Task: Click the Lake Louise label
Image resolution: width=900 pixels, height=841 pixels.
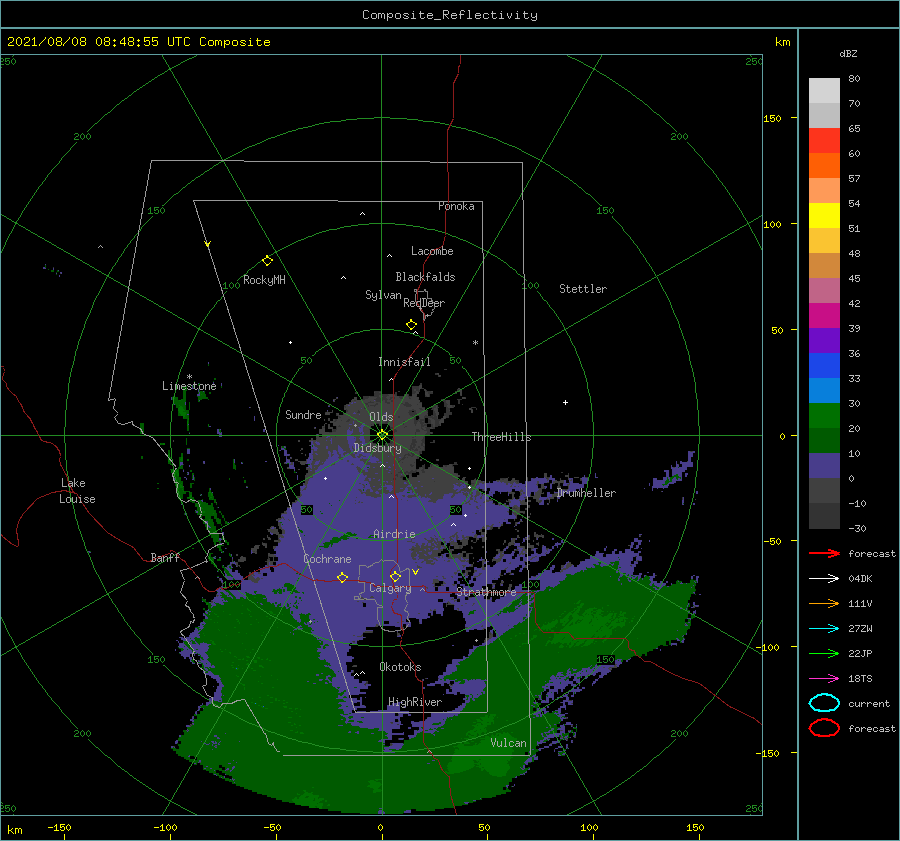Action: 77,491
